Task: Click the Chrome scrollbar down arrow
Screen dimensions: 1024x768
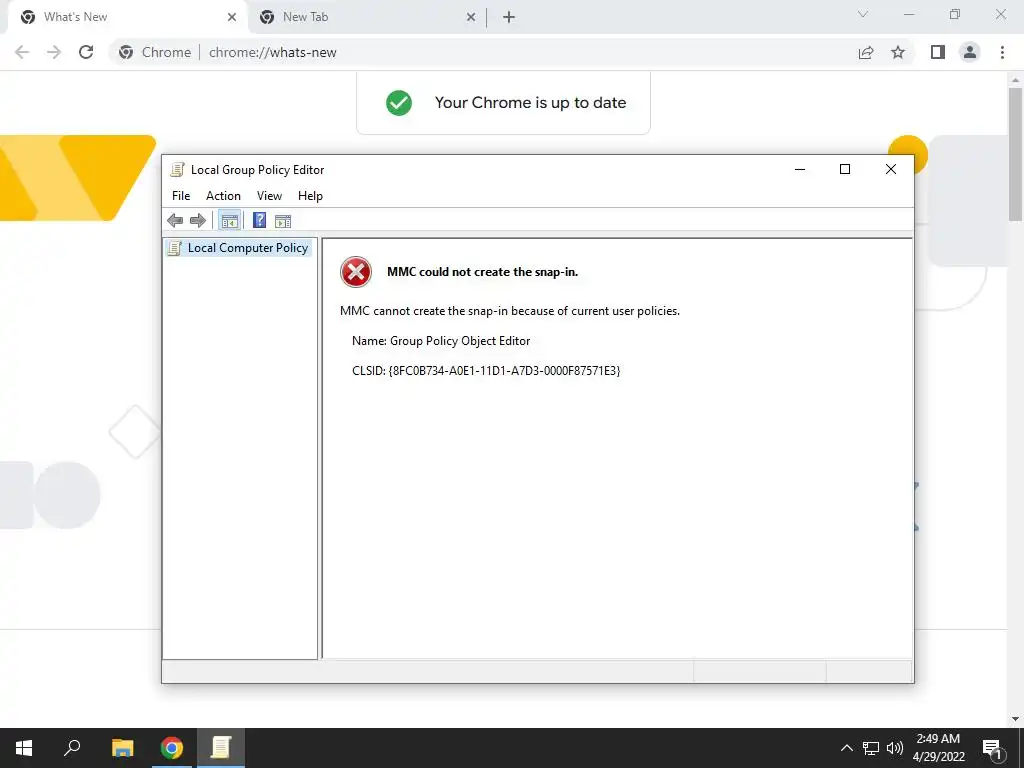Action: (x=1015, y=719)
